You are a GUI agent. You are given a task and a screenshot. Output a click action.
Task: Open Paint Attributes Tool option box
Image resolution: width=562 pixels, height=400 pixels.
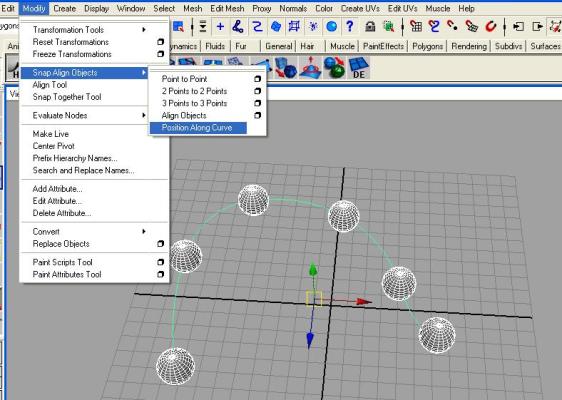click(160, 275)
